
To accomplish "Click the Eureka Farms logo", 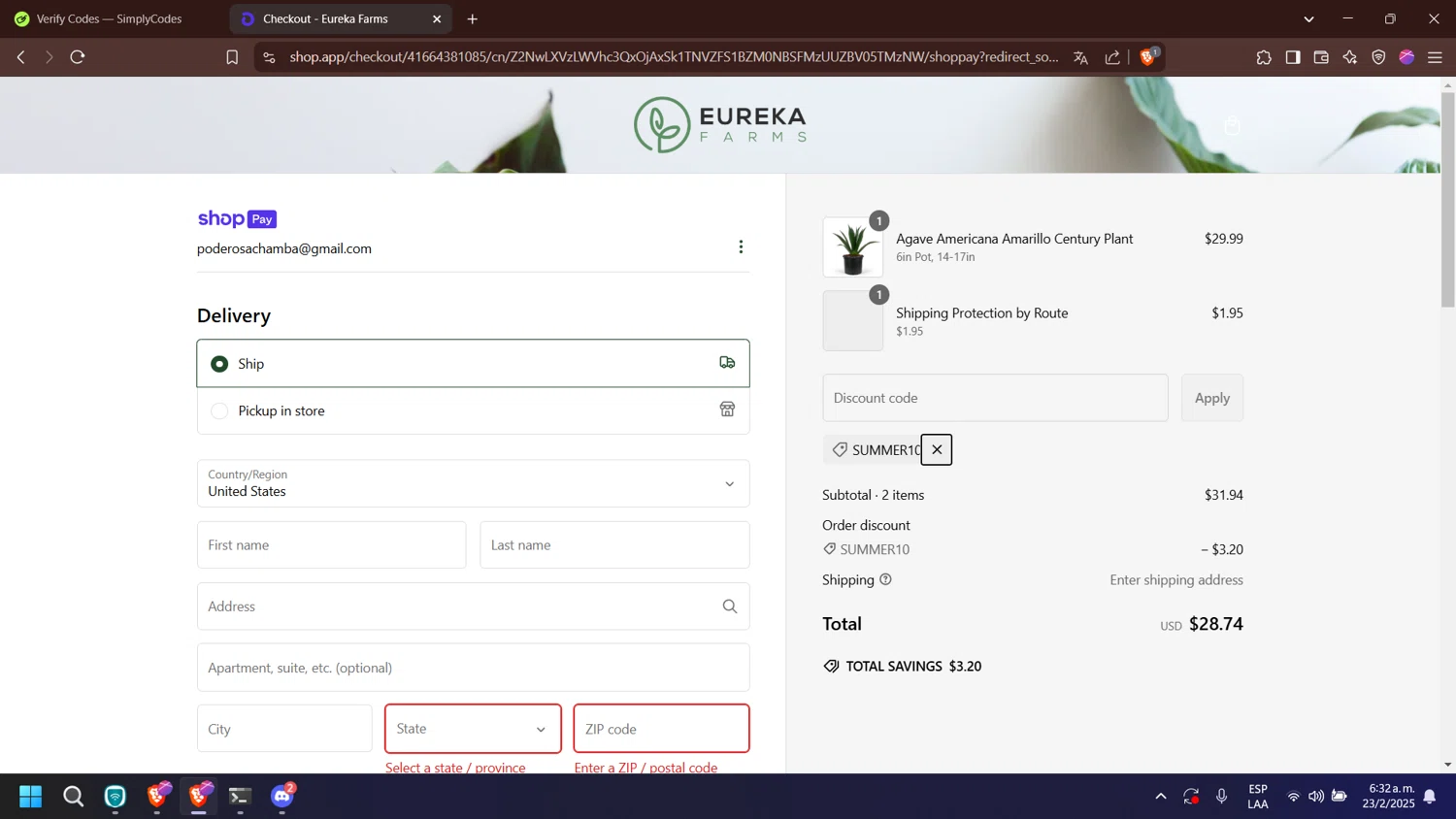I will (720, 124).
